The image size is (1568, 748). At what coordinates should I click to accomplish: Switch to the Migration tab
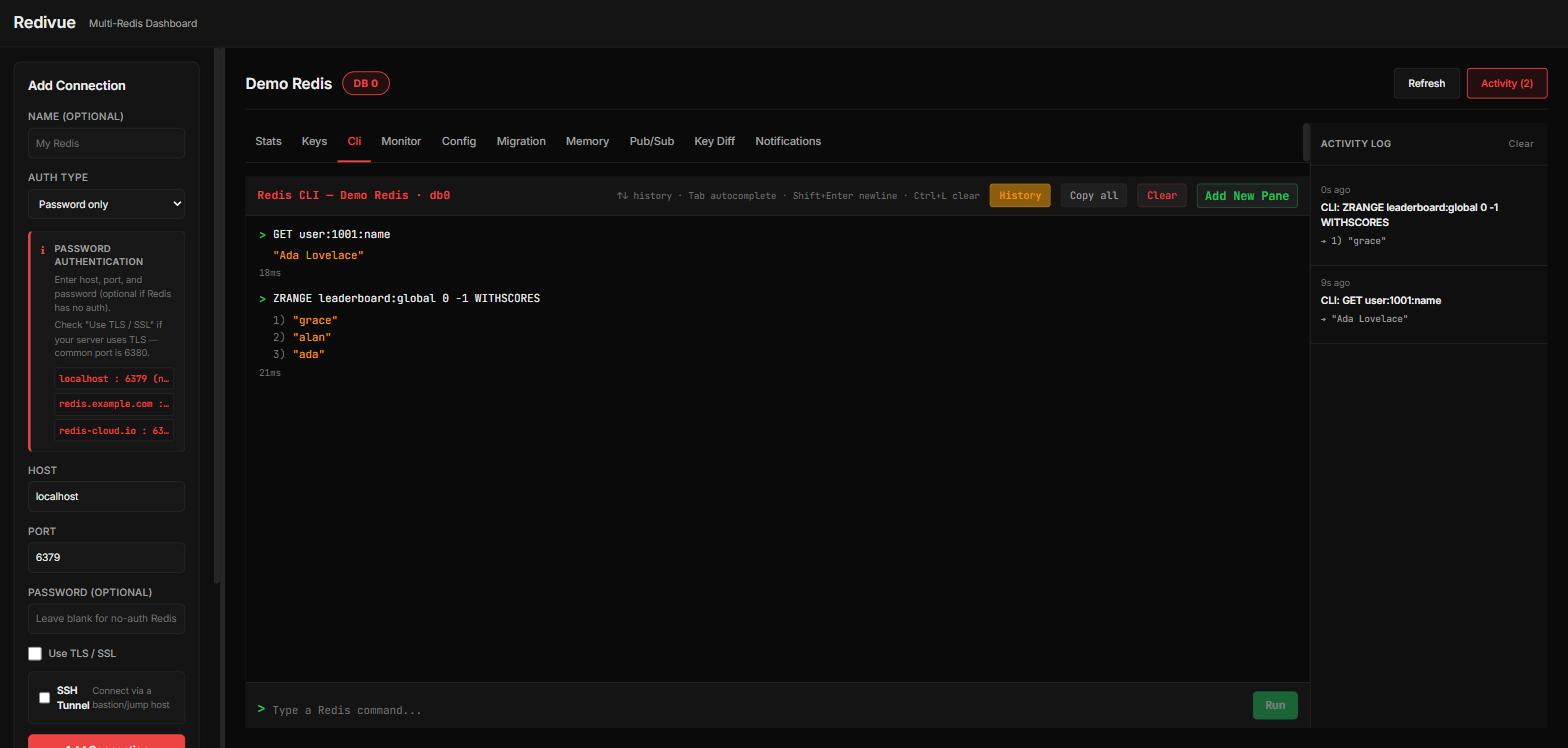click(x=521, y=141)
